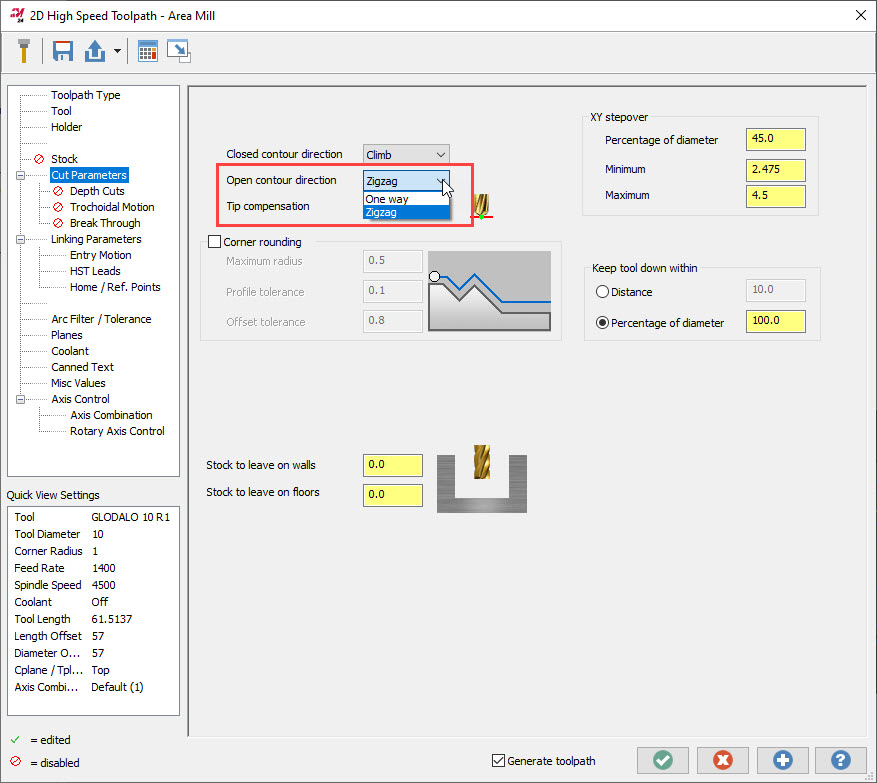Click the Percentage of diameter stepover field
The height and width of the screenshot is (783, 877).
coord(775,139)
